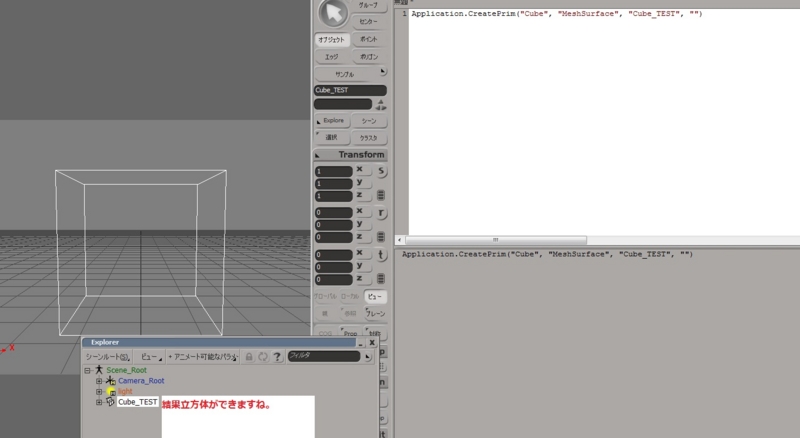Viewport: 800px width, 438px height.
Task: Open the Transform panel menu arrow
Action: coord(317,155)
